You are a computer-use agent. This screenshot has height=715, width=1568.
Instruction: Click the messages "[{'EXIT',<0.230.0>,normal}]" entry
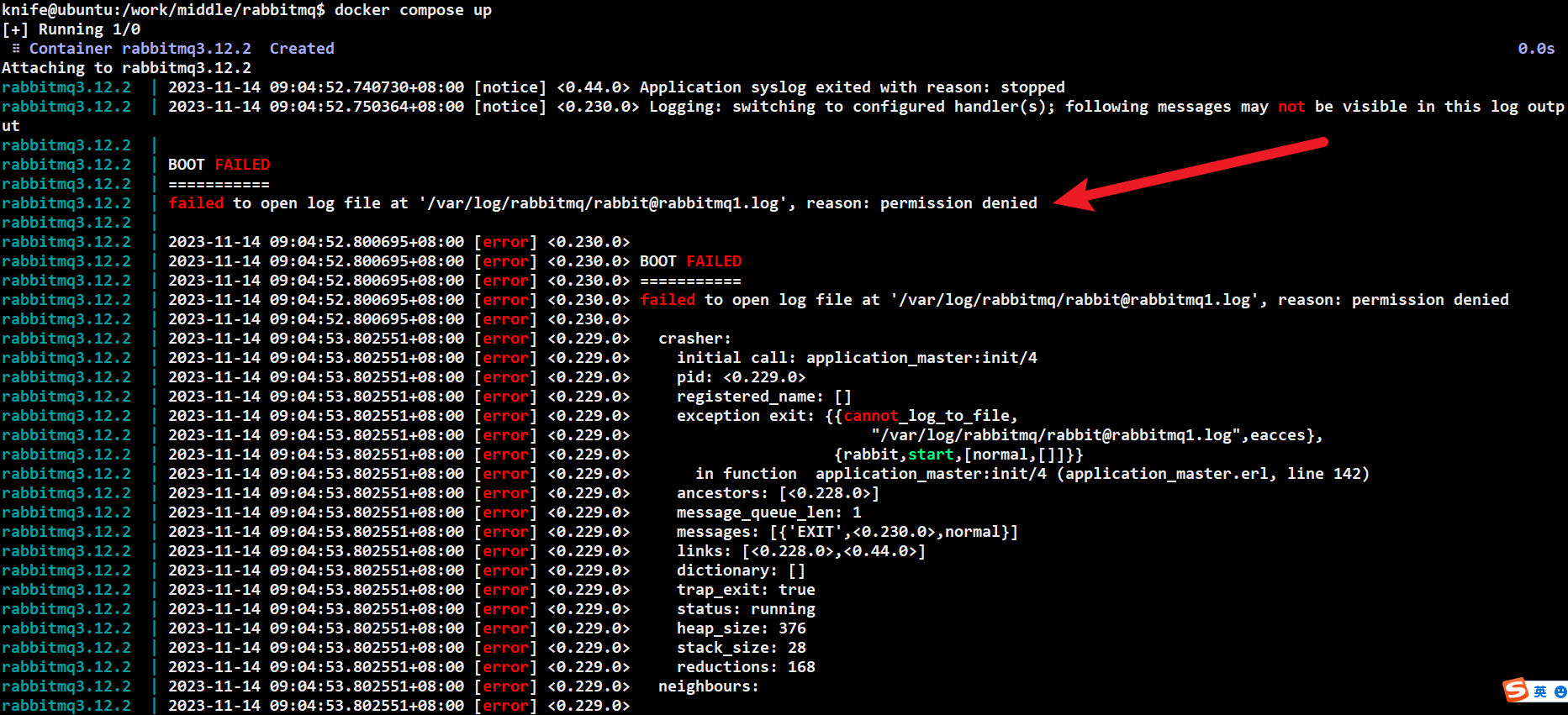coord(847,532)
